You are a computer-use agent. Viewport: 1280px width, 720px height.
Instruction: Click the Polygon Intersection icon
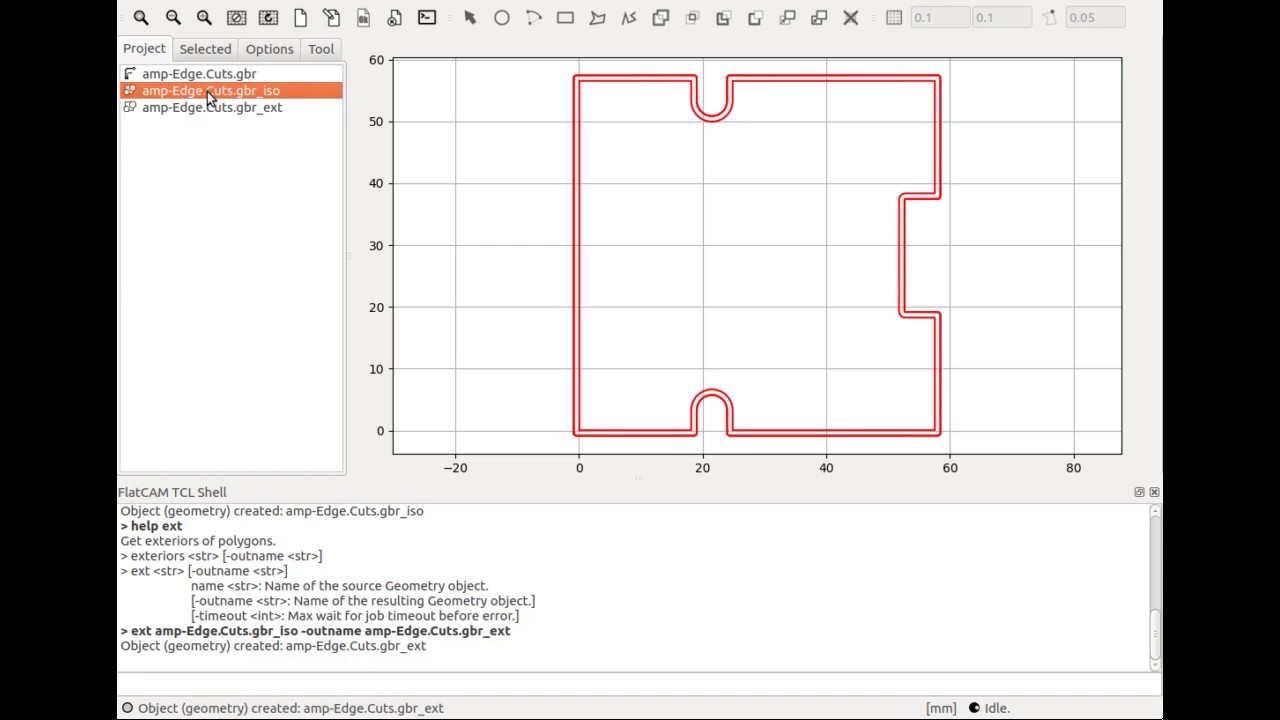point(692,17)
